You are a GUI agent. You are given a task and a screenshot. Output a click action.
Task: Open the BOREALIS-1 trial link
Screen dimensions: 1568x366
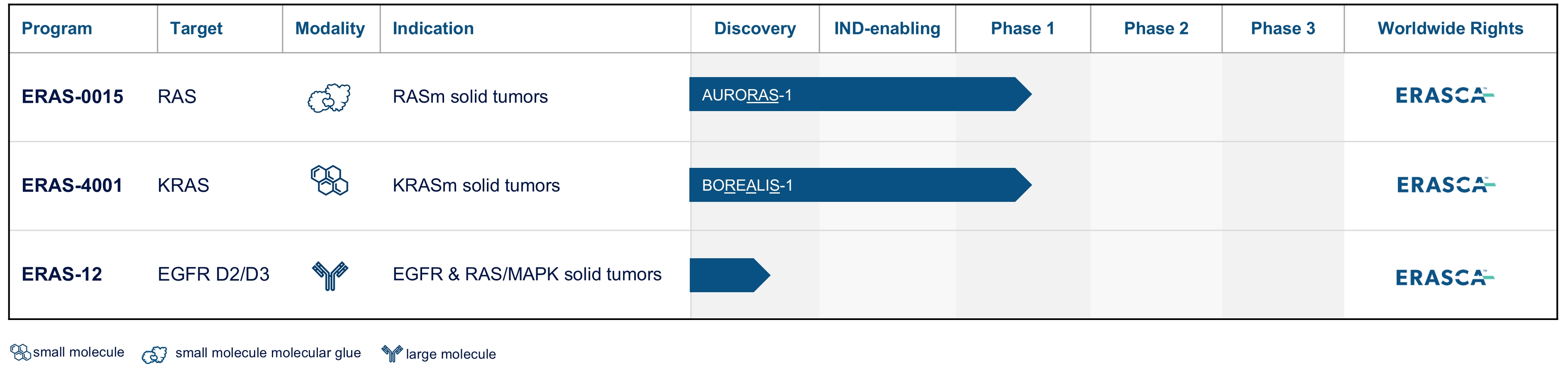(747, 185)
